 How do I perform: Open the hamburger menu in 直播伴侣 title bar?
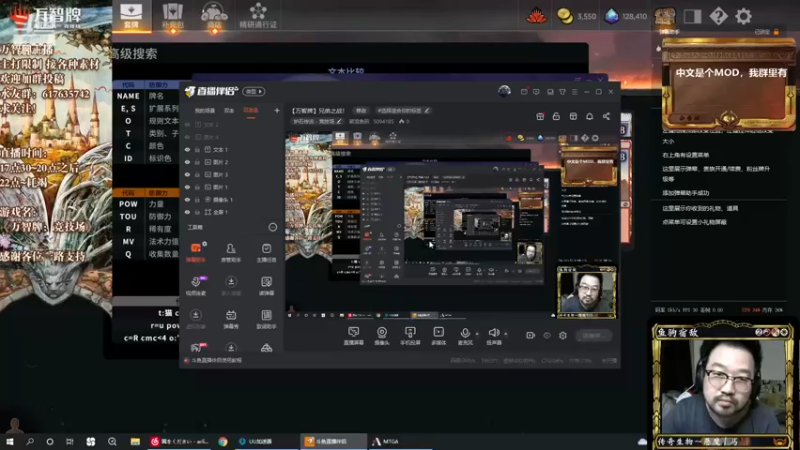tap(574, 92)
